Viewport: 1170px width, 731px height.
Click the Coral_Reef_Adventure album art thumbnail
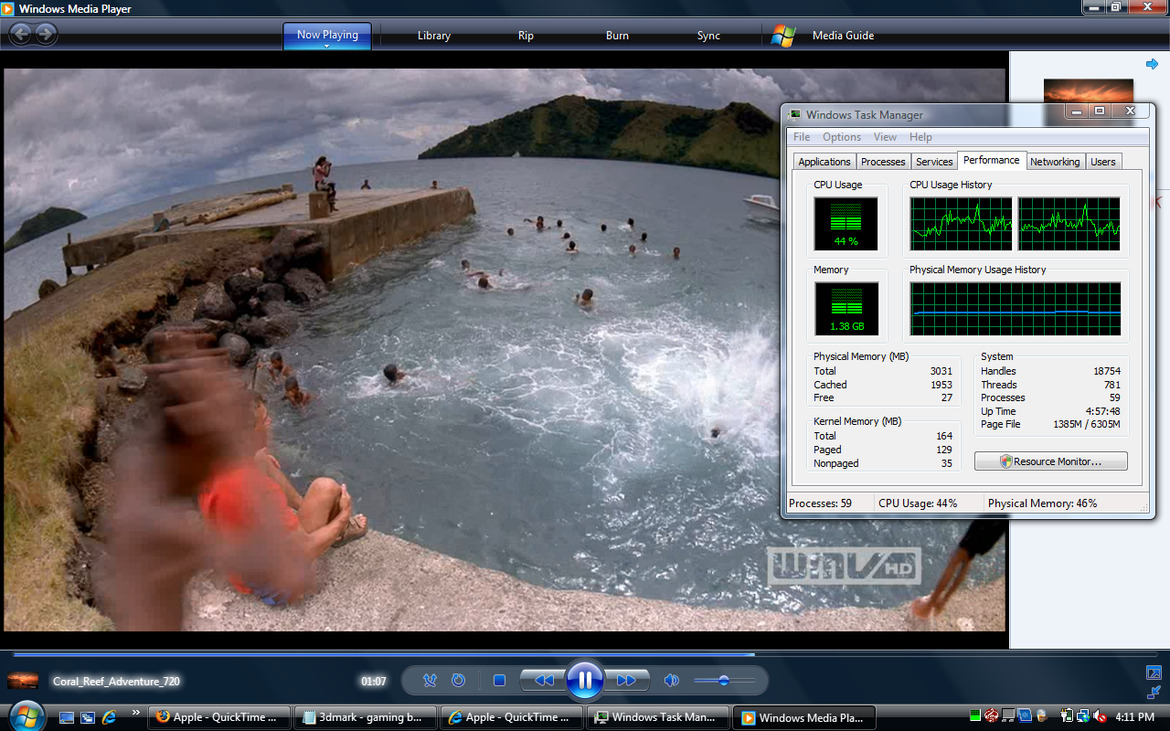pos(22,680)
